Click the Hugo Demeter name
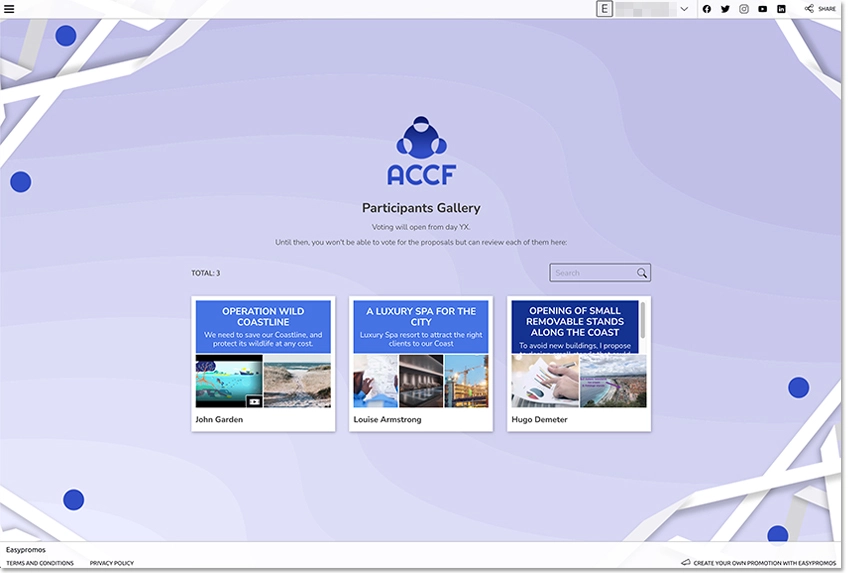This screenshot has width=849, height=573. tap(539, 419)
